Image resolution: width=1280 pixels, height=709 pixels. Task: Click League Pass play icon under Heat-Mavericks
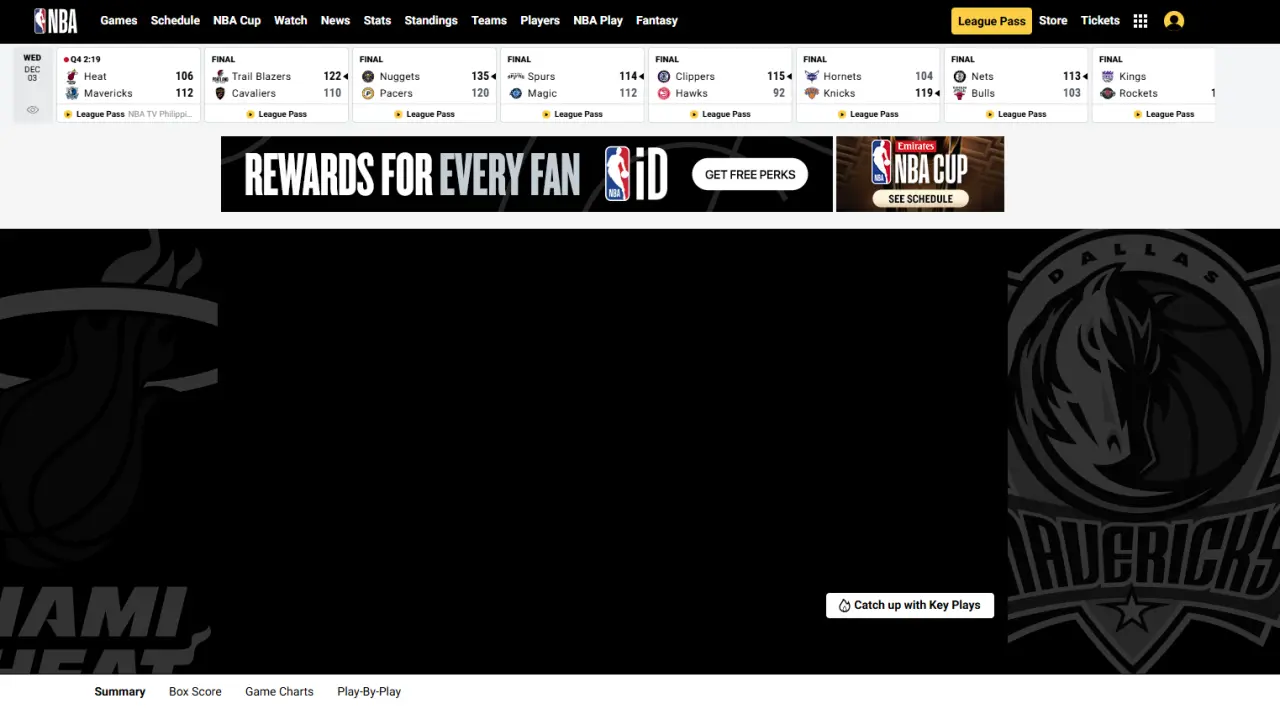(x=68, y=114)
